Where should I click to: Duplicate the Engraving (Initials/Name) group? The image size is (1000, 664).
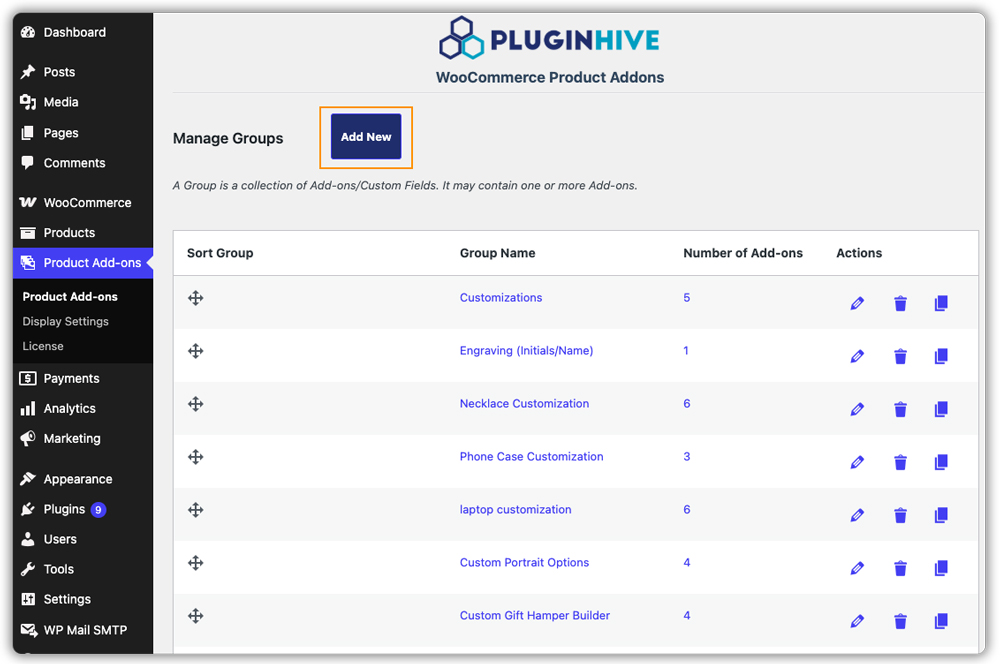pyautogui.click(x=941, y=356)
